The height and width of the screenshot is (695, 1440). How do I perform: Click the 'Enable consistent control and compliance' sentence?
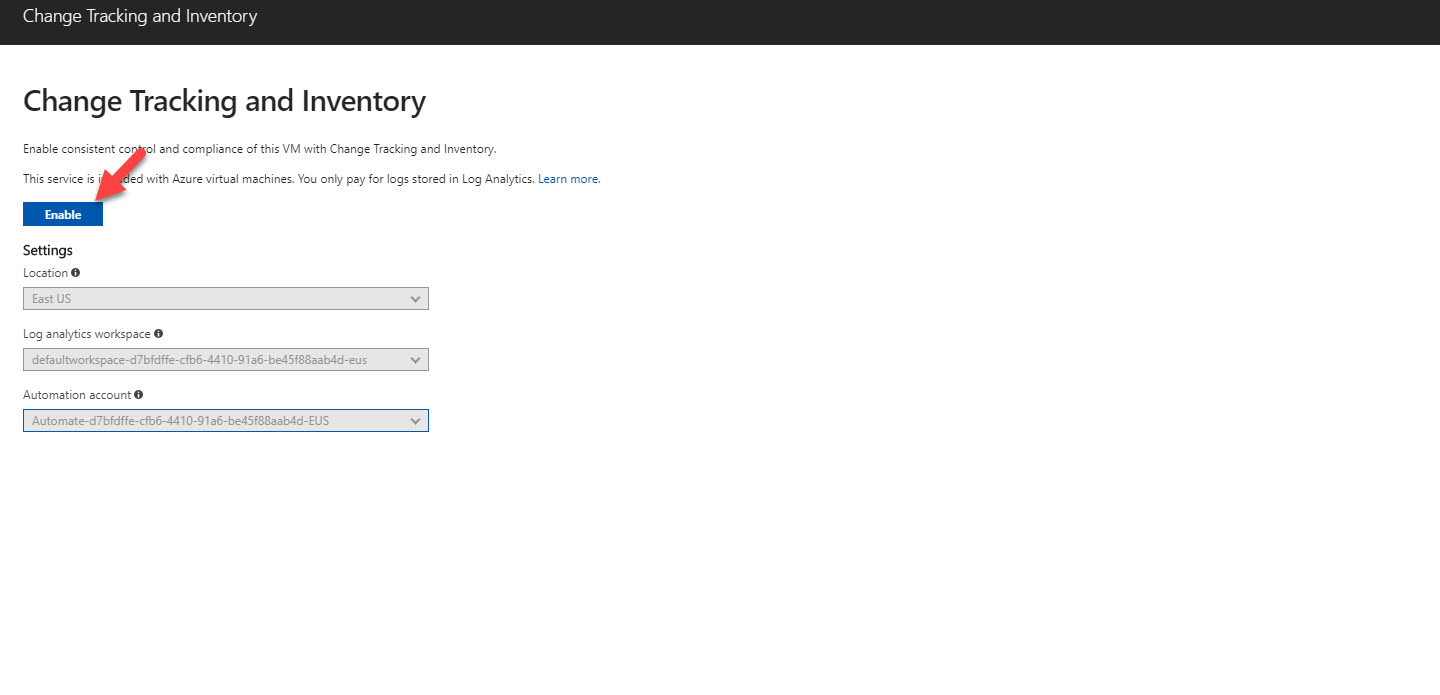point(260,149)
